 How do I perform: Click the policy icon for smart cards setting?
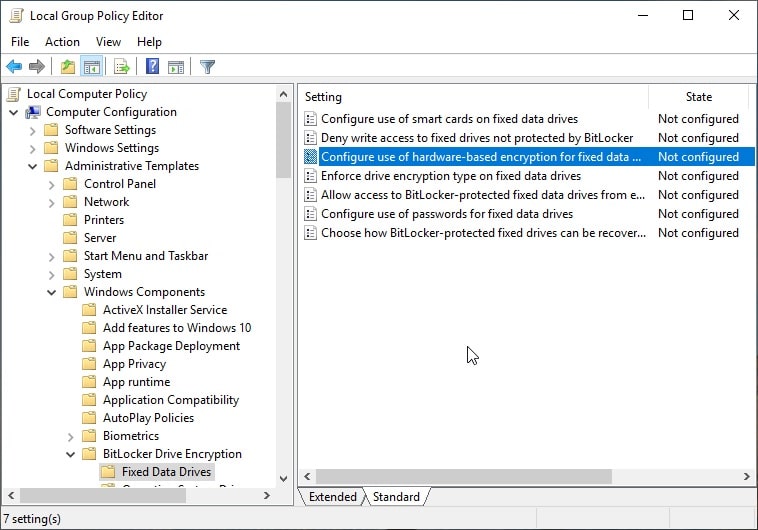click(x=310, y=119)
